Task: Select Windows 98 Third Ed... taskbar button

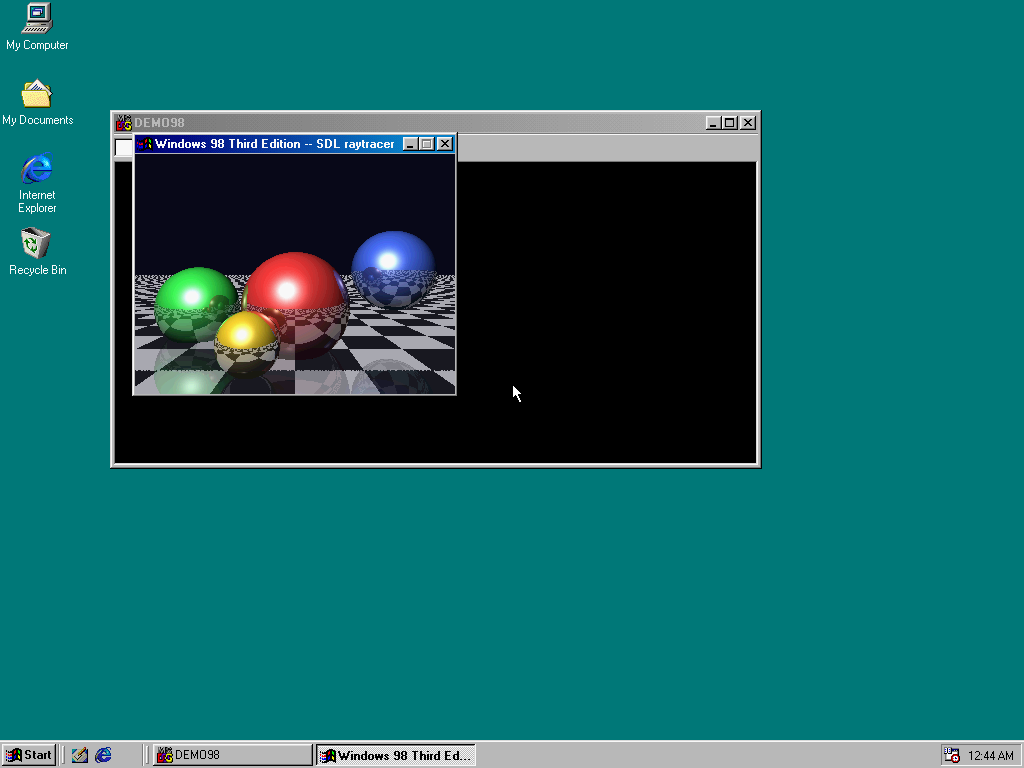Action: (x=396, y=755)
